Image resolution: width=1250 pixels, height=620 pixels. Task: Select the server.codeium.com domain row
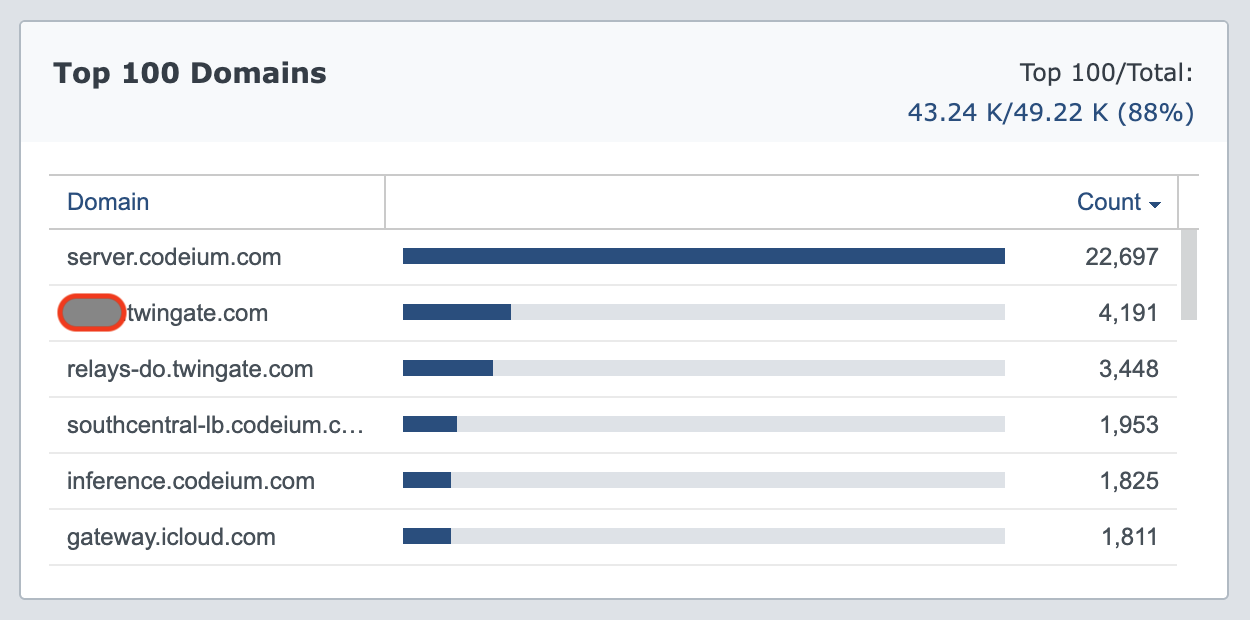174,257
